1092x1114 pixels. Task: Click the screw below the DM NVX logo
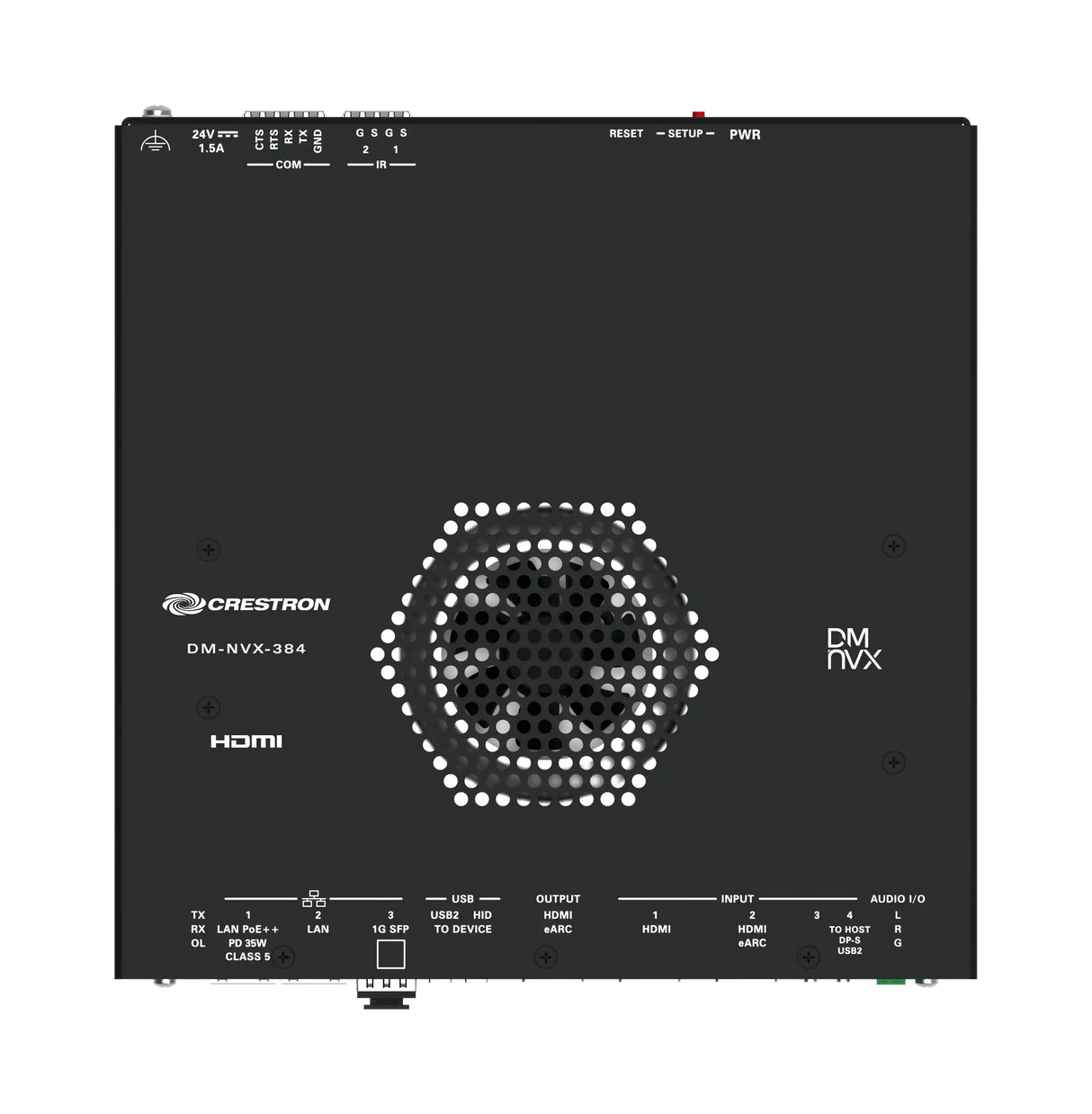892,762
